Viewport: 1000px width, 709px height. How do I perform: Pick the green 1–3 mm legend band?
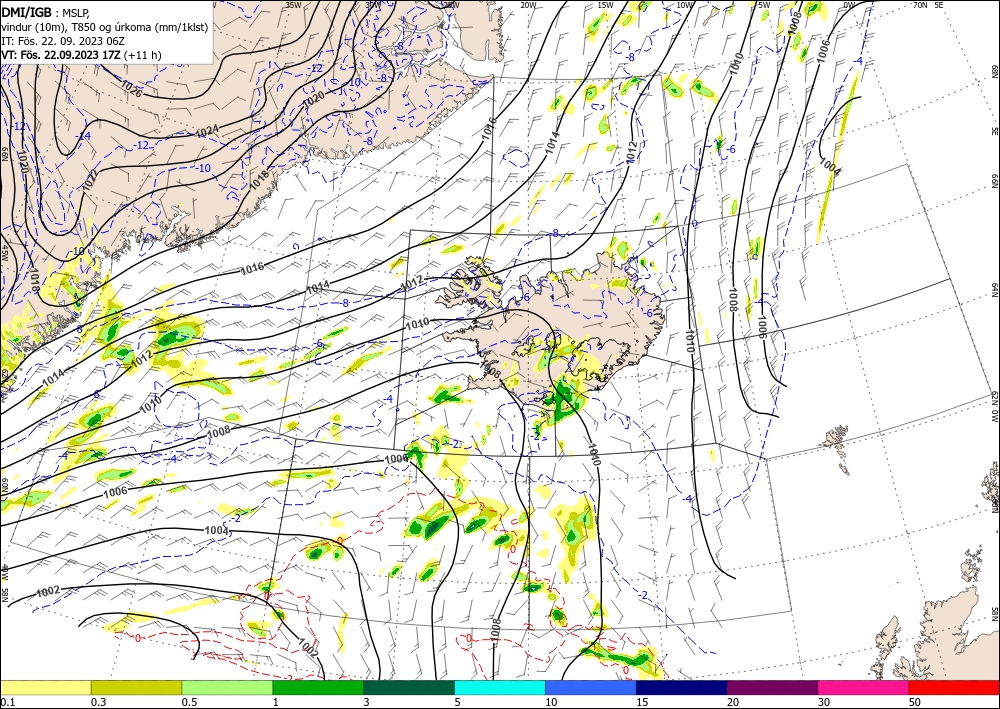point(318,687)
